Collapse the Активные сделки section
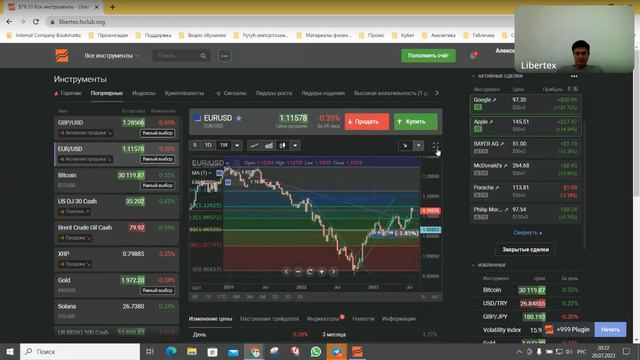The width and height of the screenshot is (640, 360). [x=473, y=76]
